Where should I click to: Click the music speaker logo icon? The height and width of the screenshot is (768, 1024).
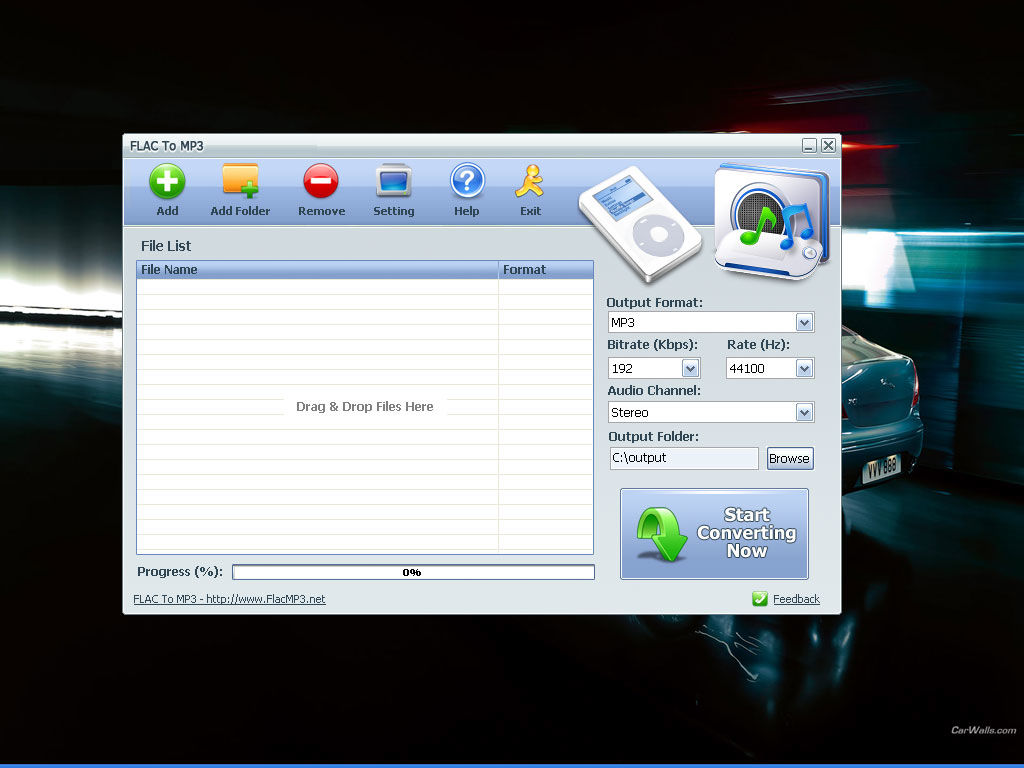(772, 221)
